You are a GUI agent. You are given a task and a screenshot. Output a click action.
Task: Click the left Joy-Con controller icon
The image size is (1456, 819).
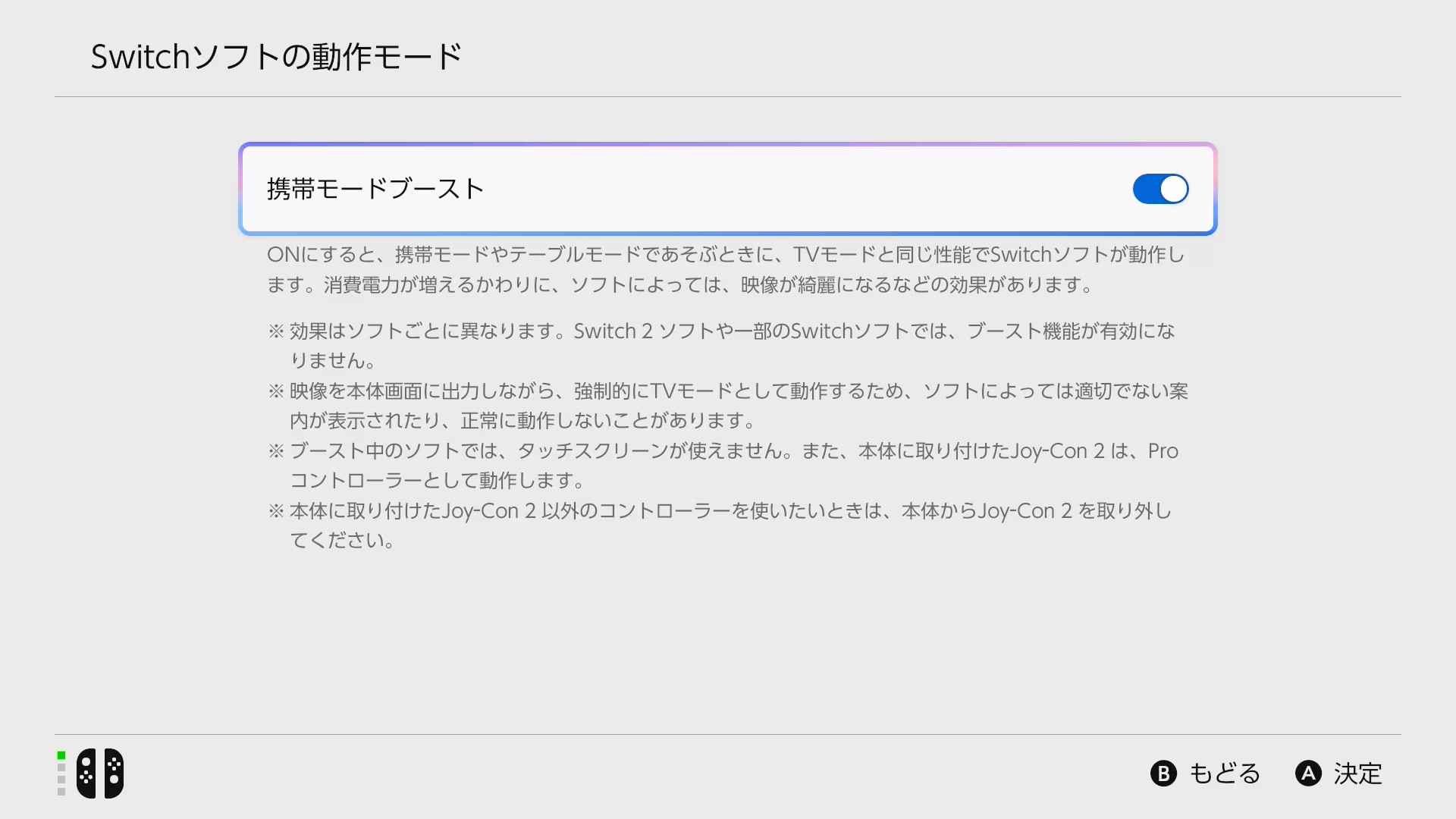[87, 773]
